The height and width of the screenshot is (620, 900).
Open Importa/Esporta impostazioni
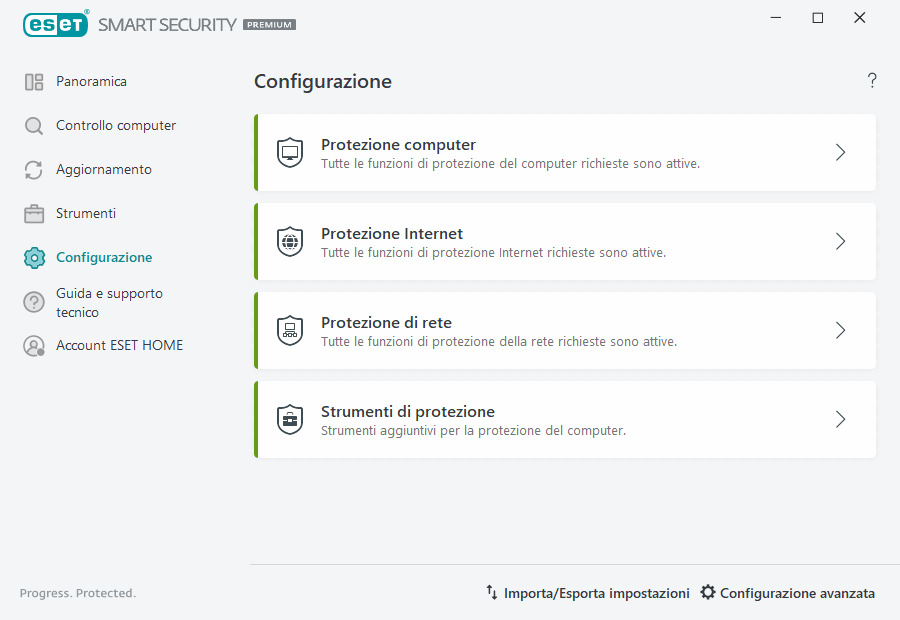tap(586, 592)
